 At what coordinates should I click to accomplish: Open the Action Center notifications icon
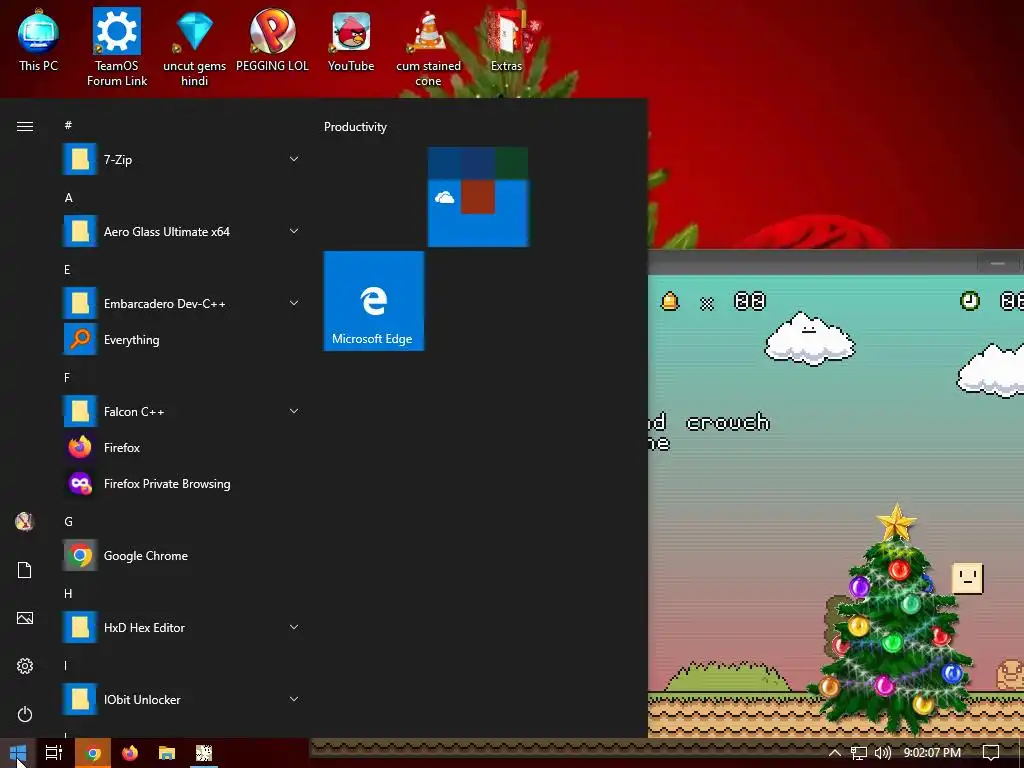point(991,753)
